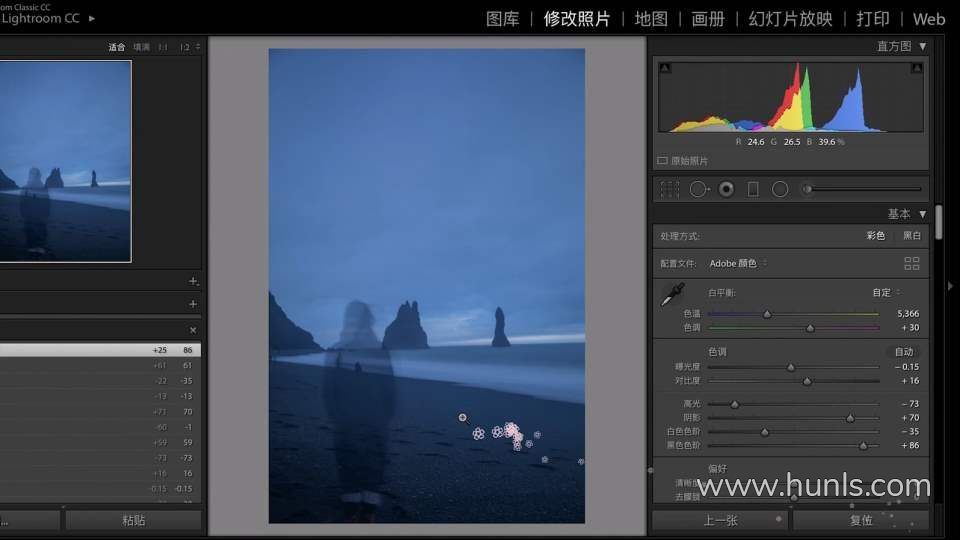
Task: Select the Crop Overlay tool icon
Action: point(669,189)
